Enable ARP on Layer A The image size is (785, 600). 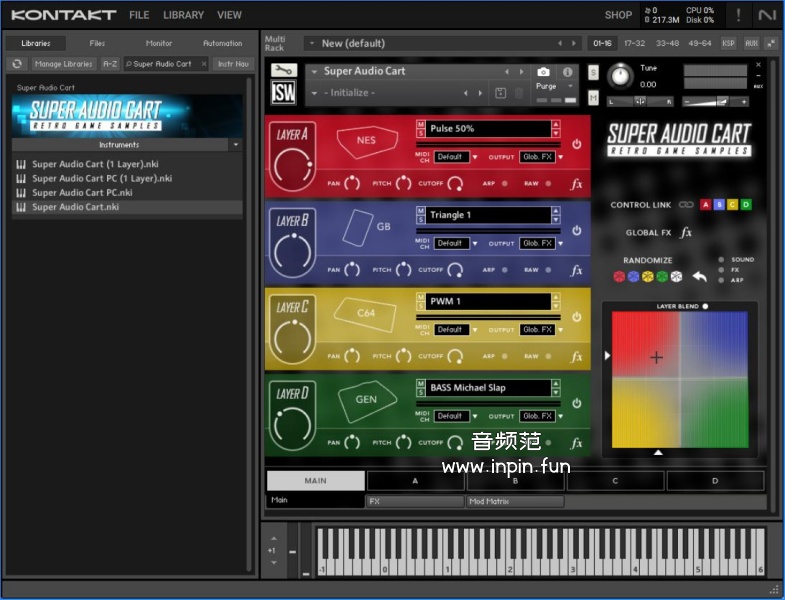(x=505, y=184)
